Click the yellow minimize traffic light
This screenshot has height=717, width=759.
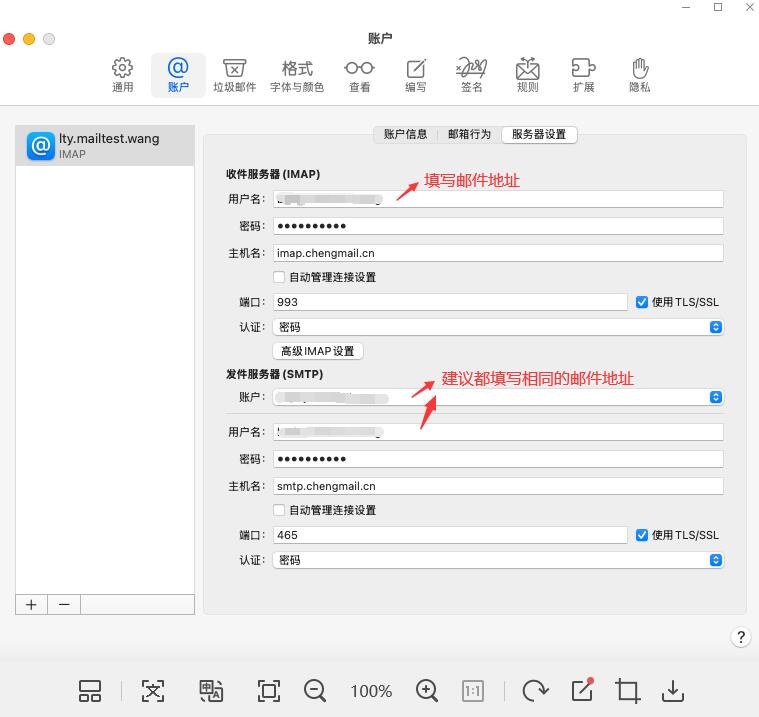click(29, 39)
